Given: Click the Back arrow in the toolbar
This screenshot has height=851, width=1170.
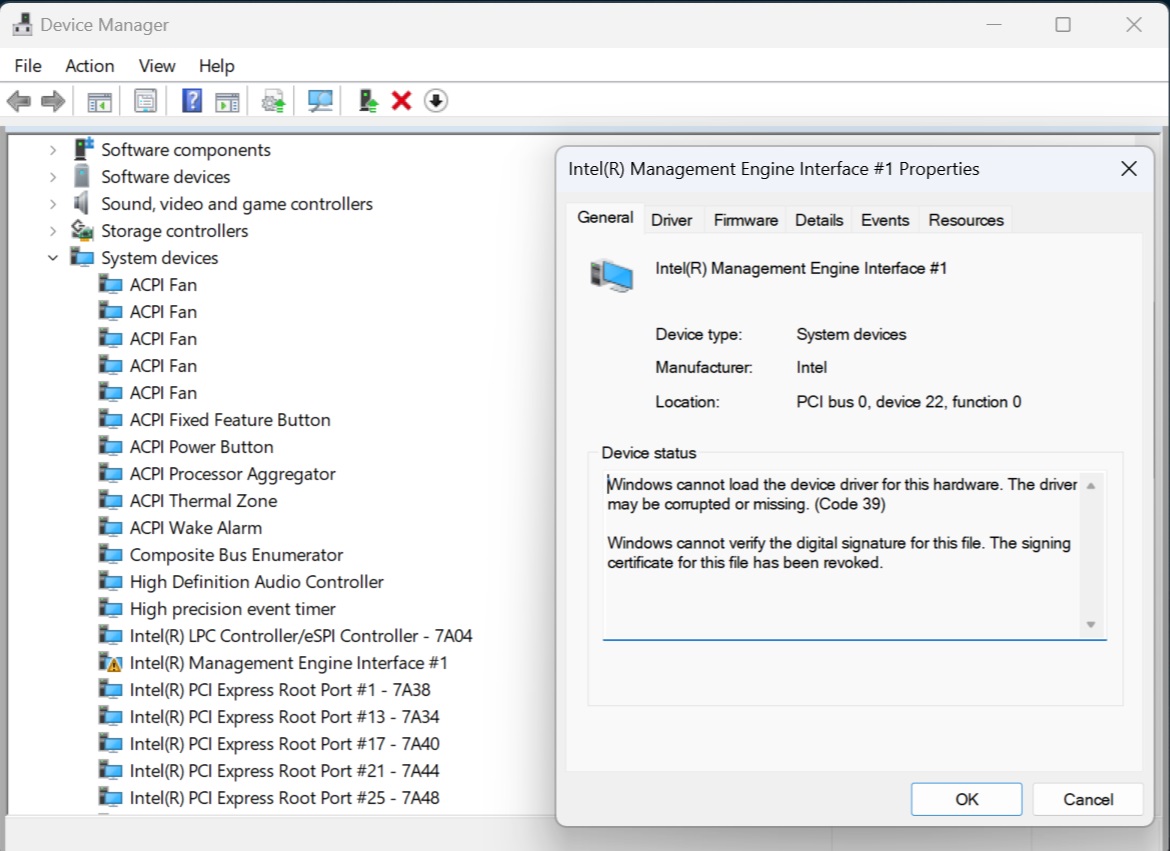Looking at the screenshot, I should tap(19, 101).
